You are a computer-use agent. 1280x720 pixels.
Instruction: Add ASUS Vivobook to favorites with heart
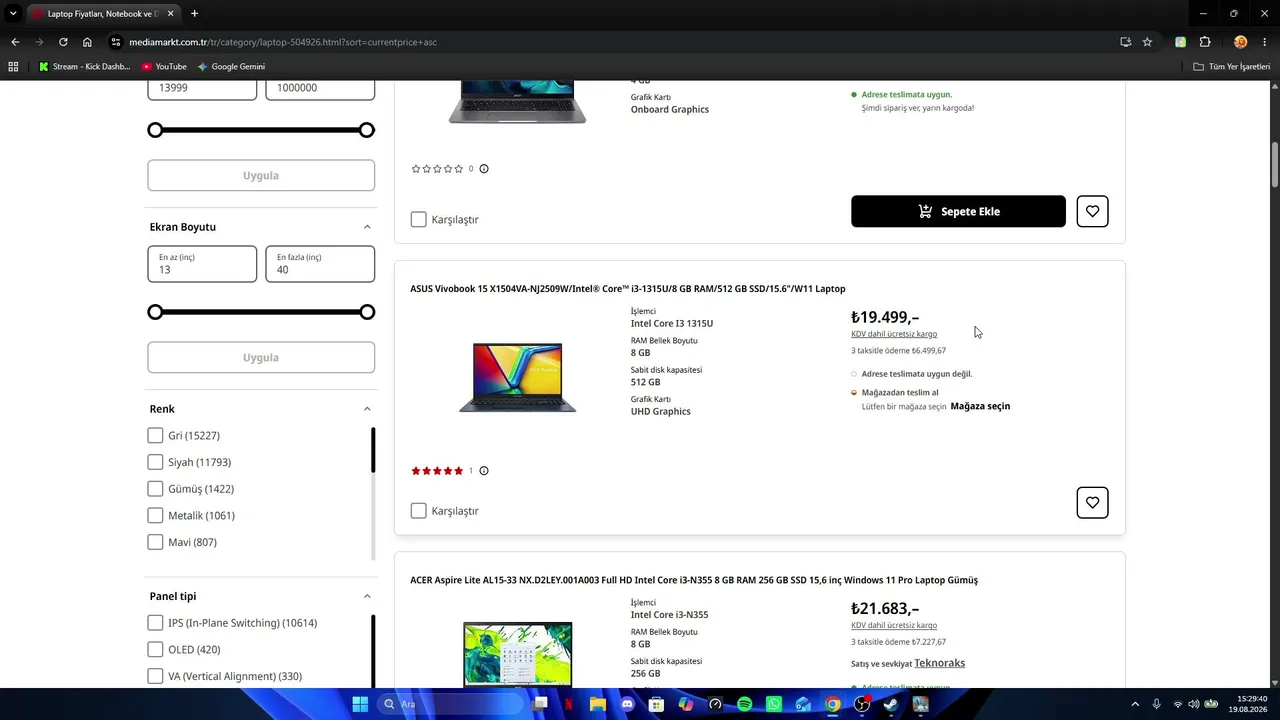[1092, 502]
